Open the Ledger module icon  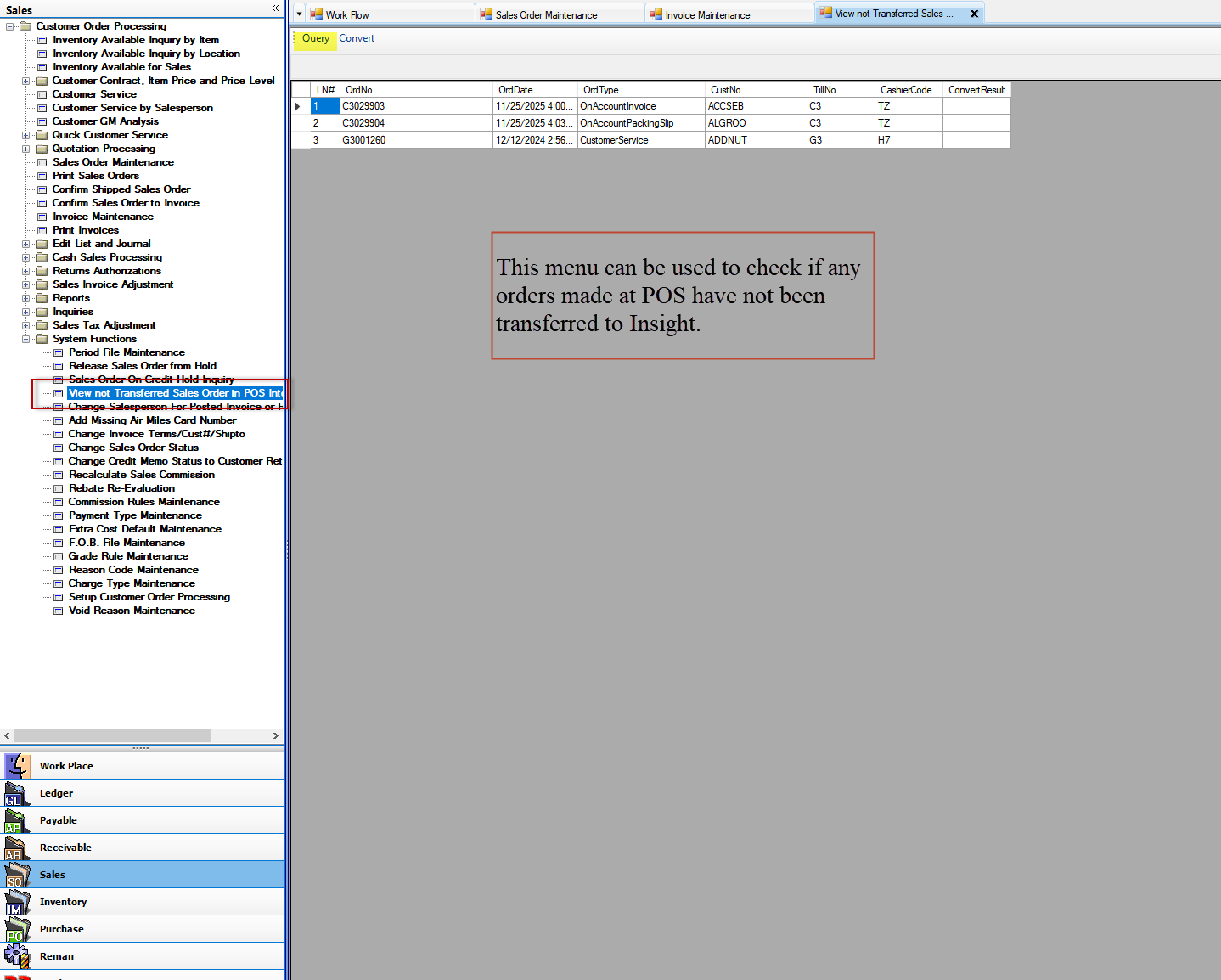[17, 793]
